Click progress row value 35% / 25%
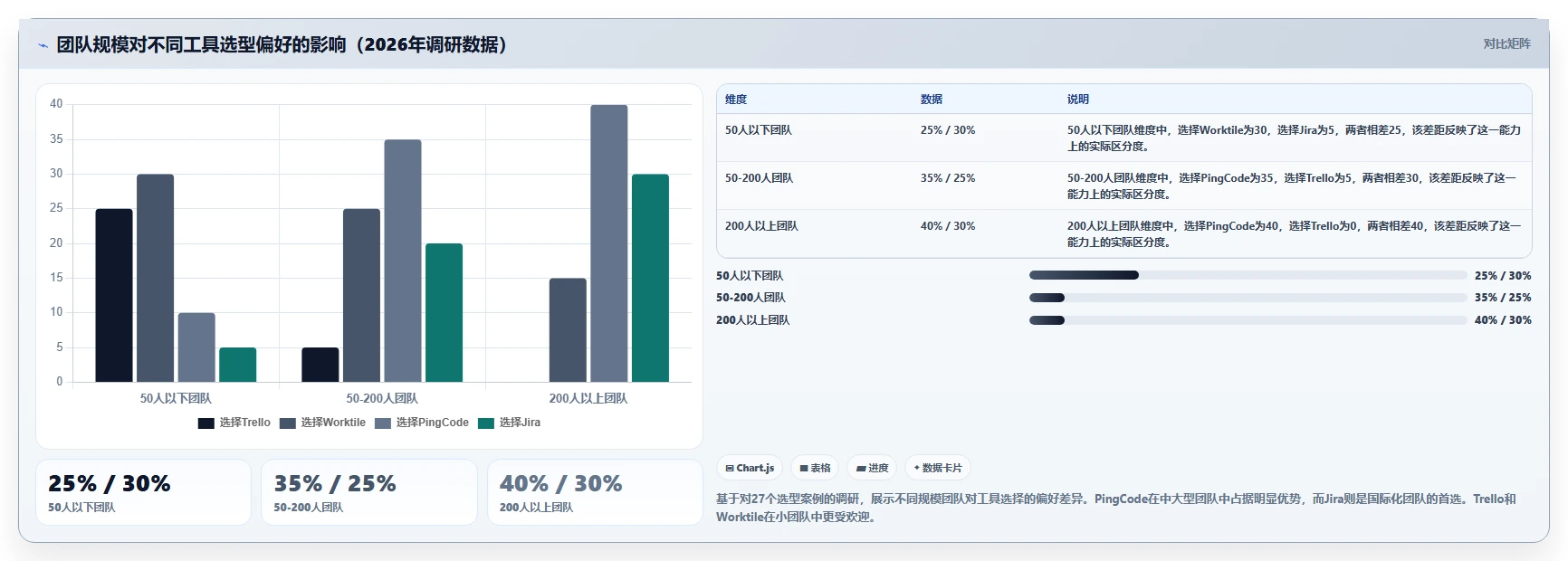Screen dimensions: 1568x561 click(1503, 298)
